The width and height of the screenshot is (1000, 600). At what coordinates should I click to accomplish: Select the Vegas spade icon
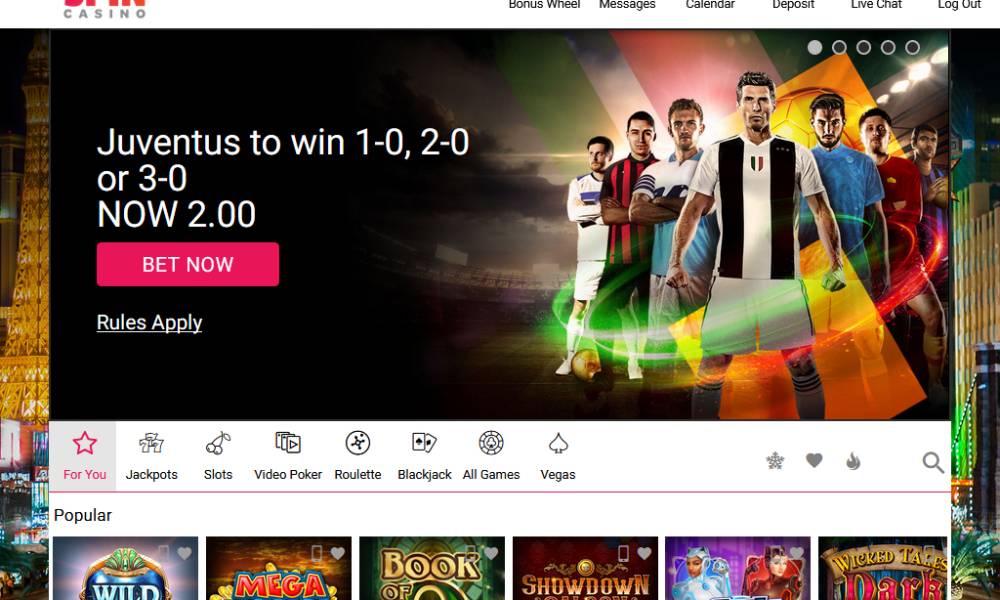click(558, 443)
